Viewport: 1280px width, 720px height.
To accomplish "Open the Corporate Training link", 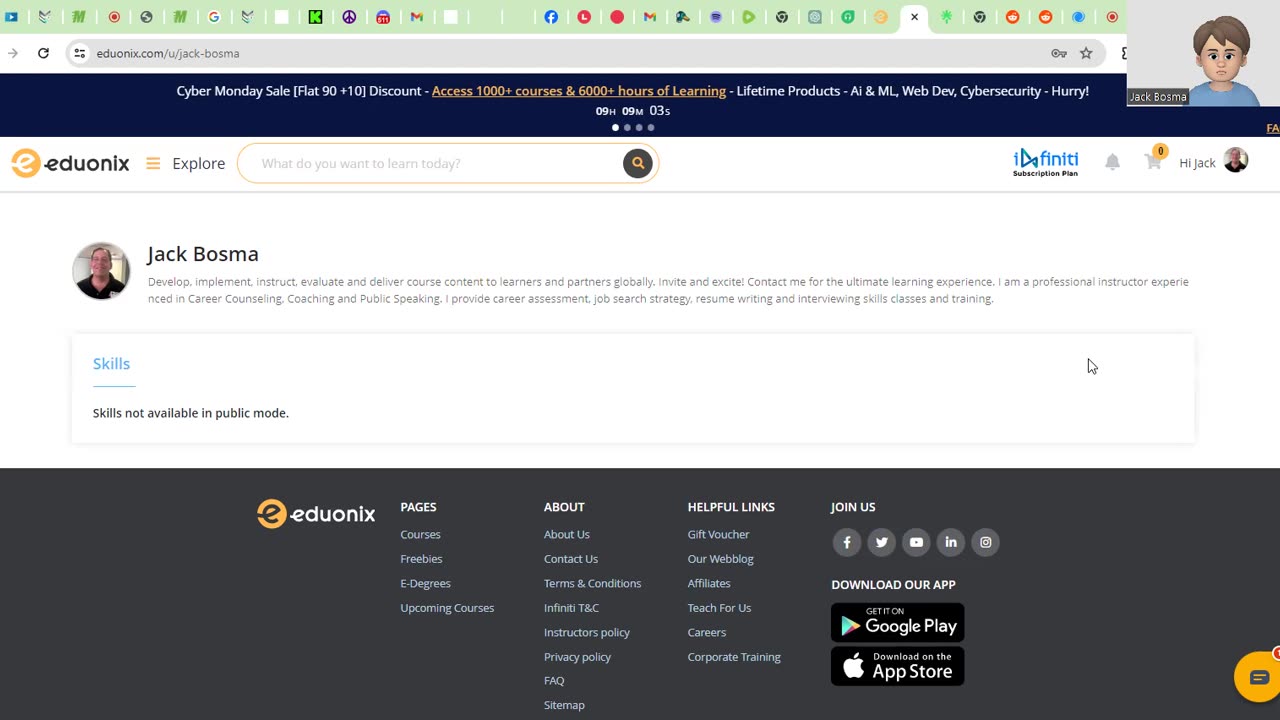I will [734, 657].
